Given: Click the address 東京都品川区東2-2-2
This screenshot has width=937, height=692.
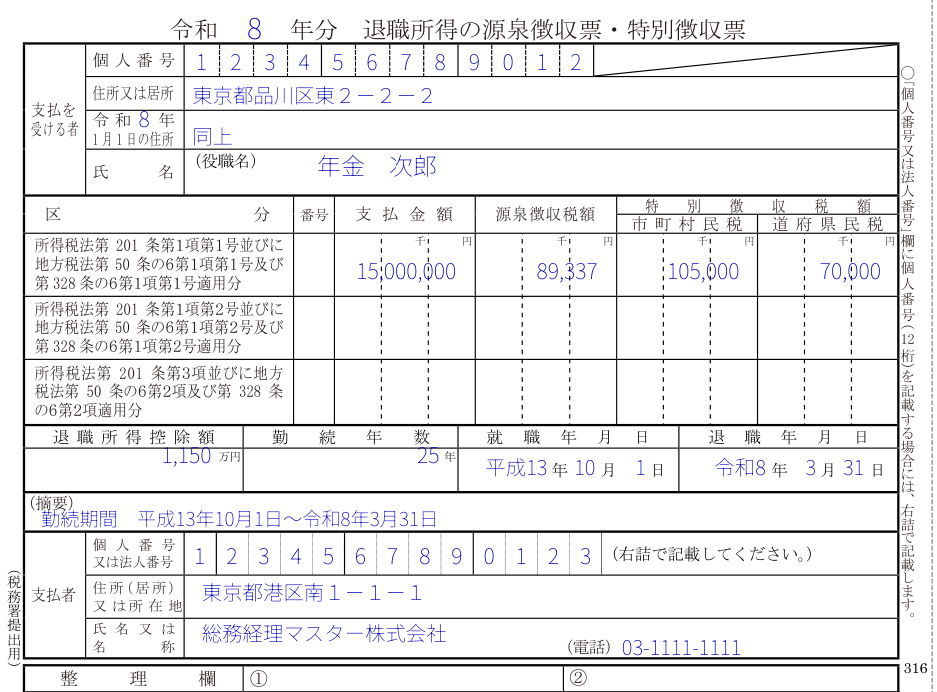Looking at the screenshot, I should (x=312, y=96).
